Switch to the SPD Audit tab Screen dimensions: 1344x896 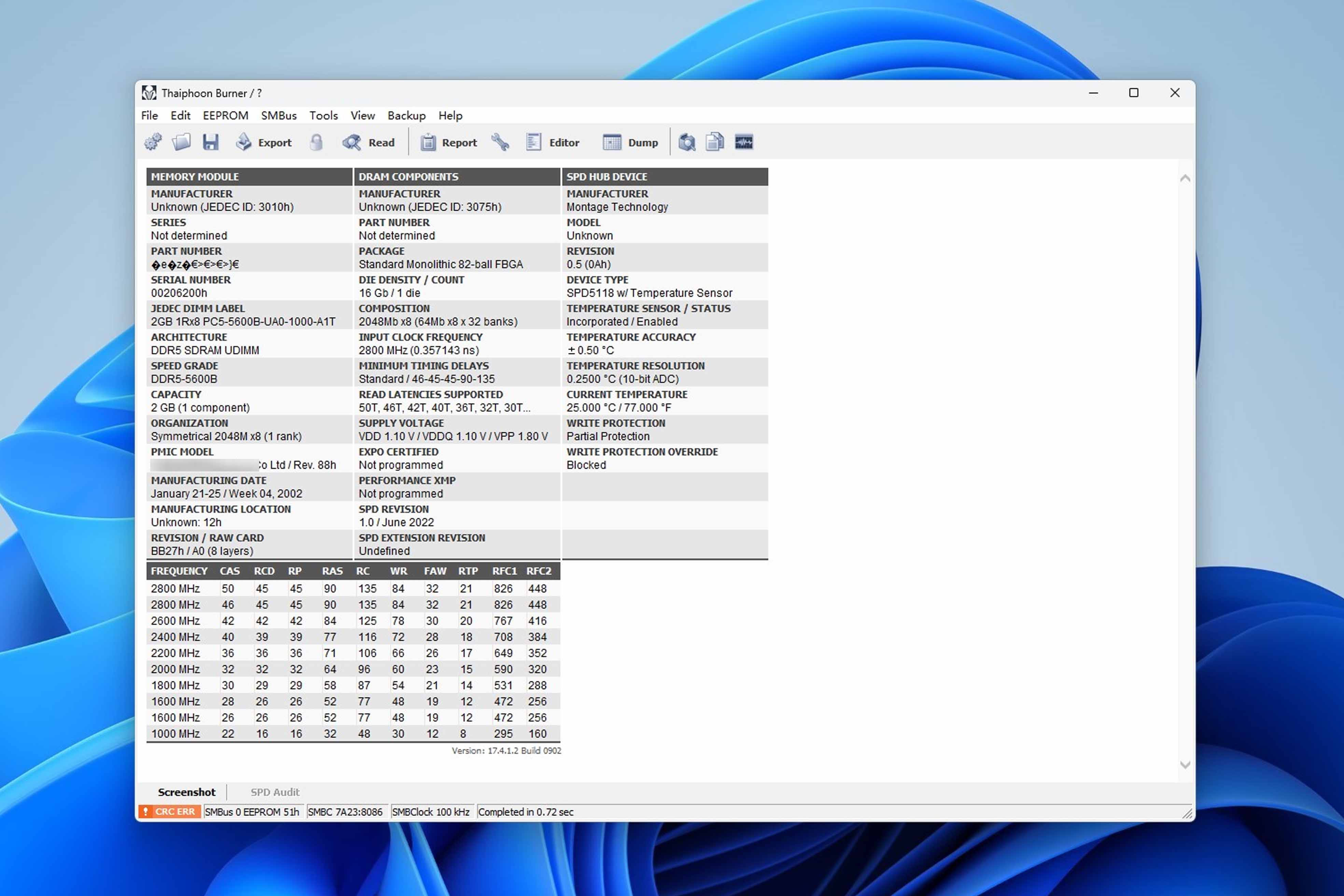[275, 792]
